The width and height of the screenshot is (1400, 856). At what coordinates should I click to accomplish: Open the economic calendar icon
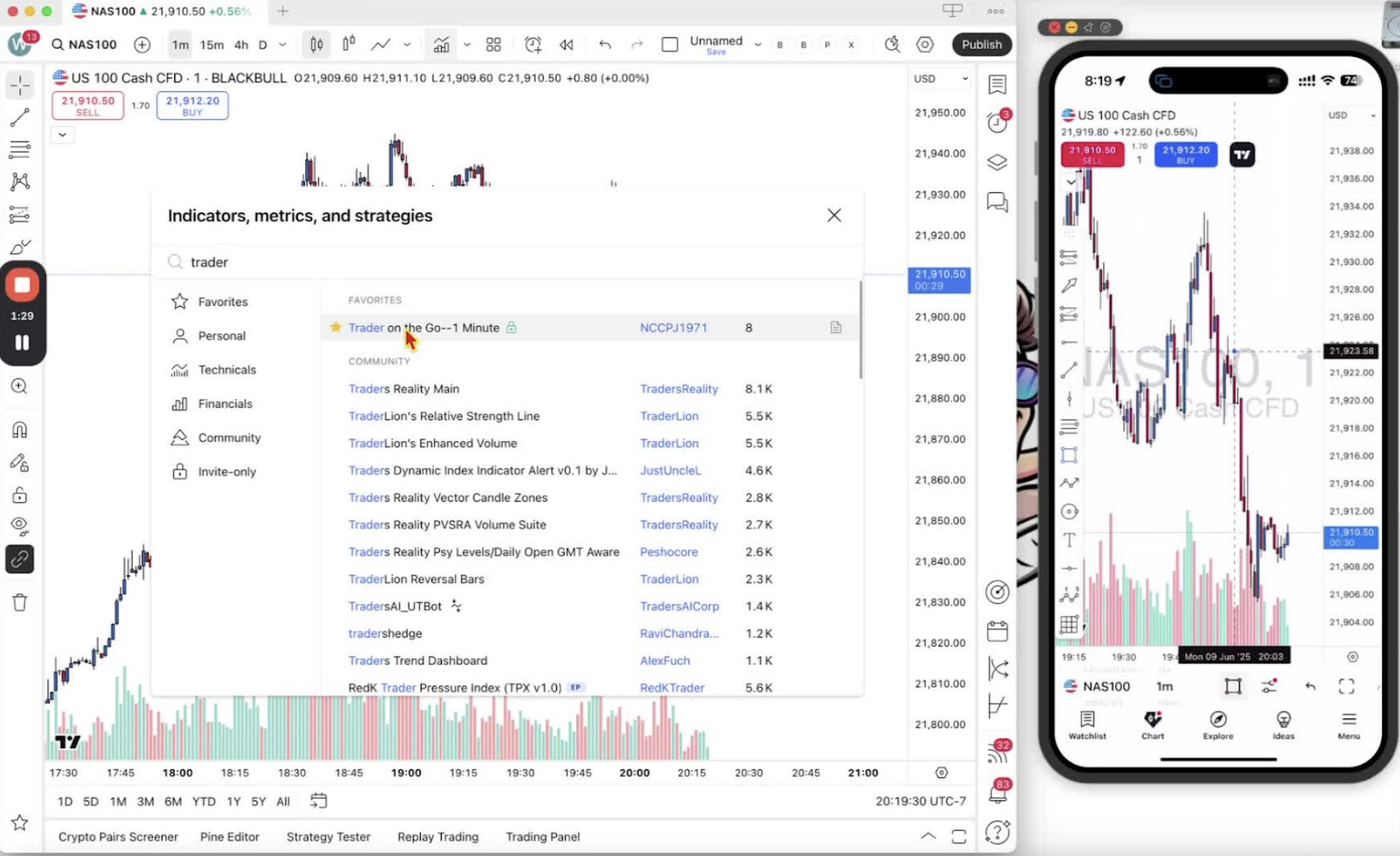tap(997, 630)
